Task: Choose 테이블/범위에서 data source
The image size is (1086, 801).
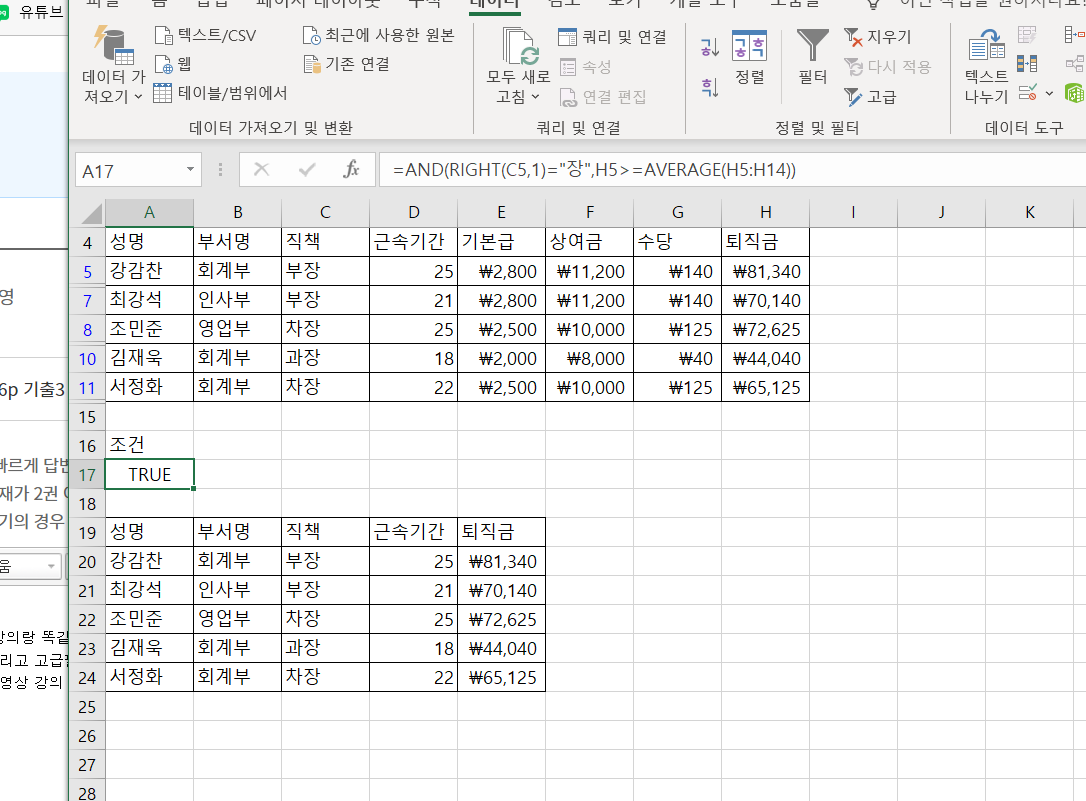Action: tap(220, 93)
